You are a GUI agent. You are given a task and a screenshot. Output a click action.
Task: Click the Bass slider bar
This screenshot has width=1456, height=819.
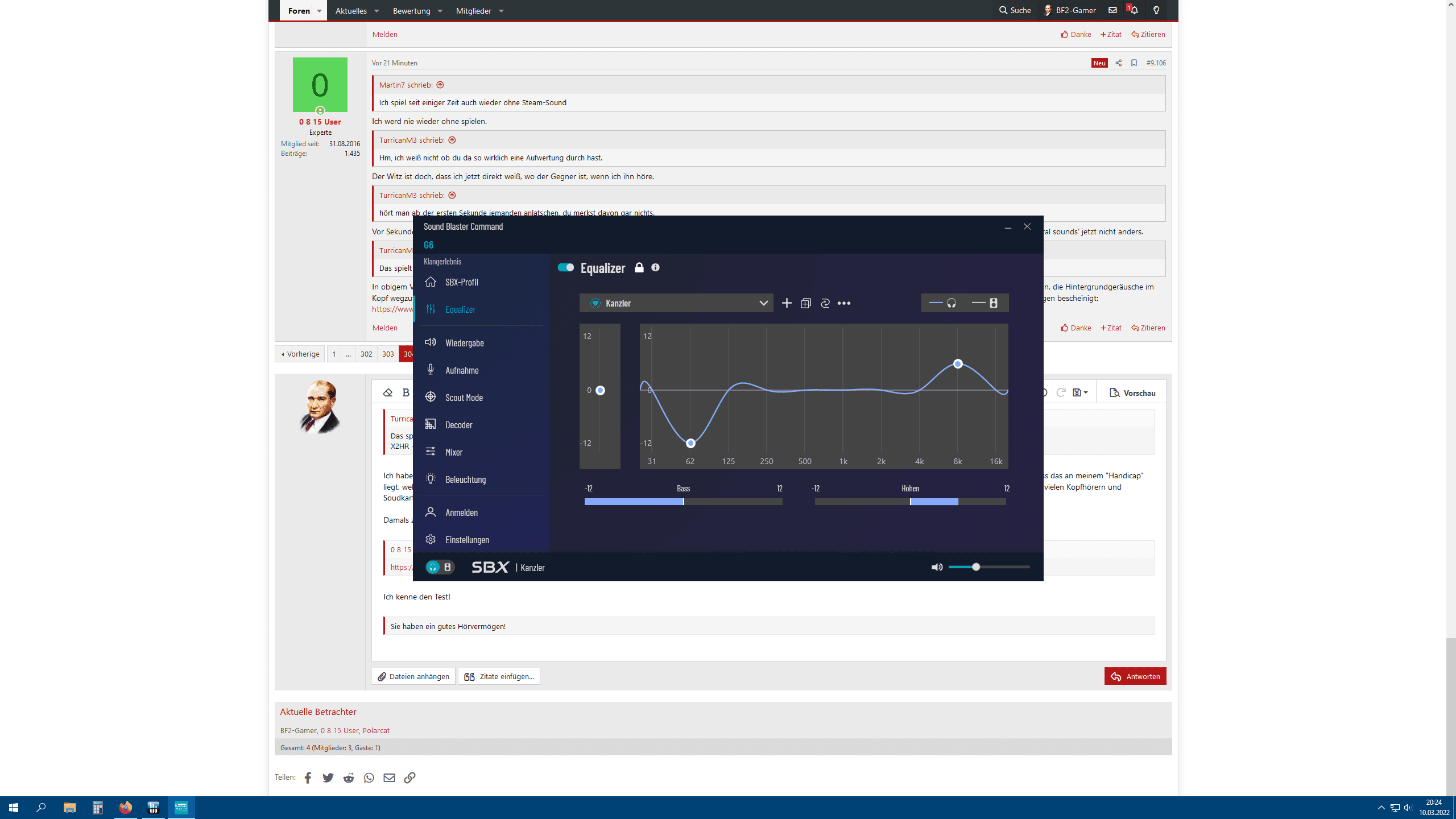[x=684, y=502]
